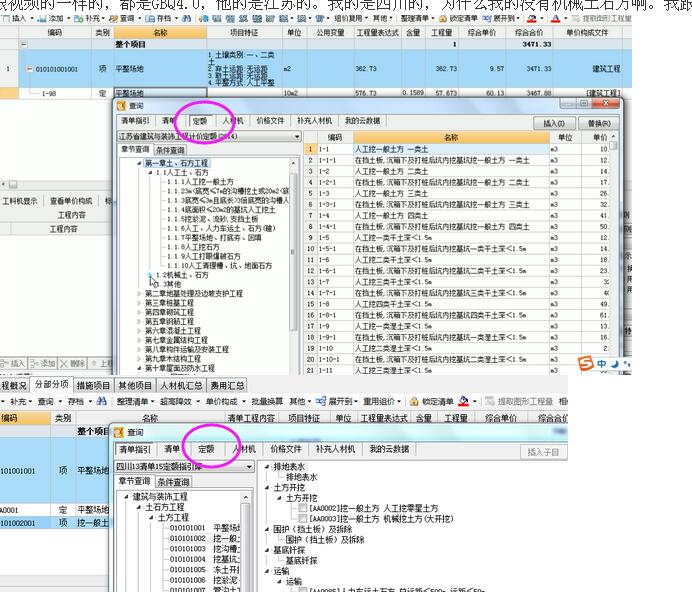Switch to the 人材机汇总 main tab
The width and height of the screenshot is (692, 592).
[x=181, y=385]
